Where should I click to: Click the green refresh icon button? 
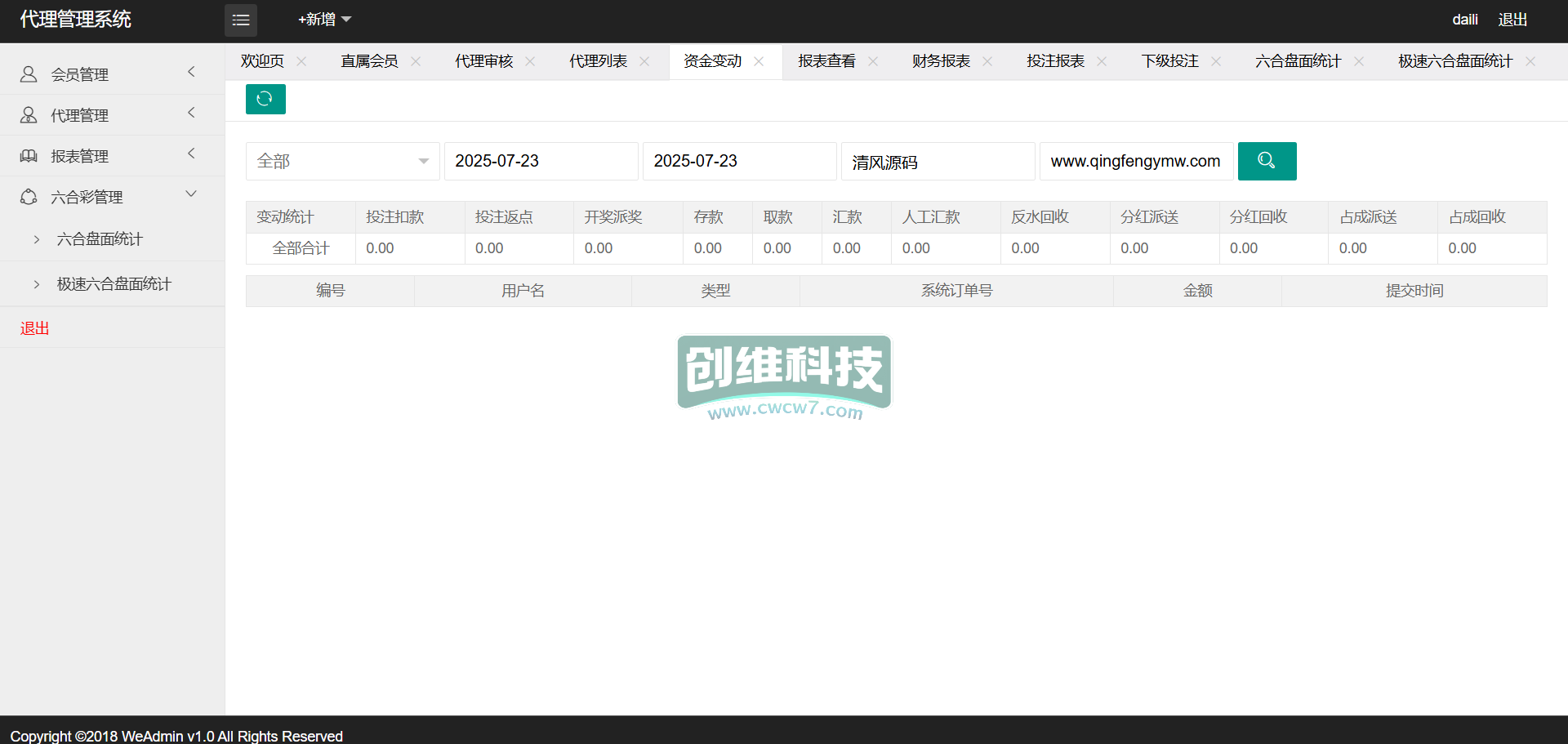(x=265, y=99)
